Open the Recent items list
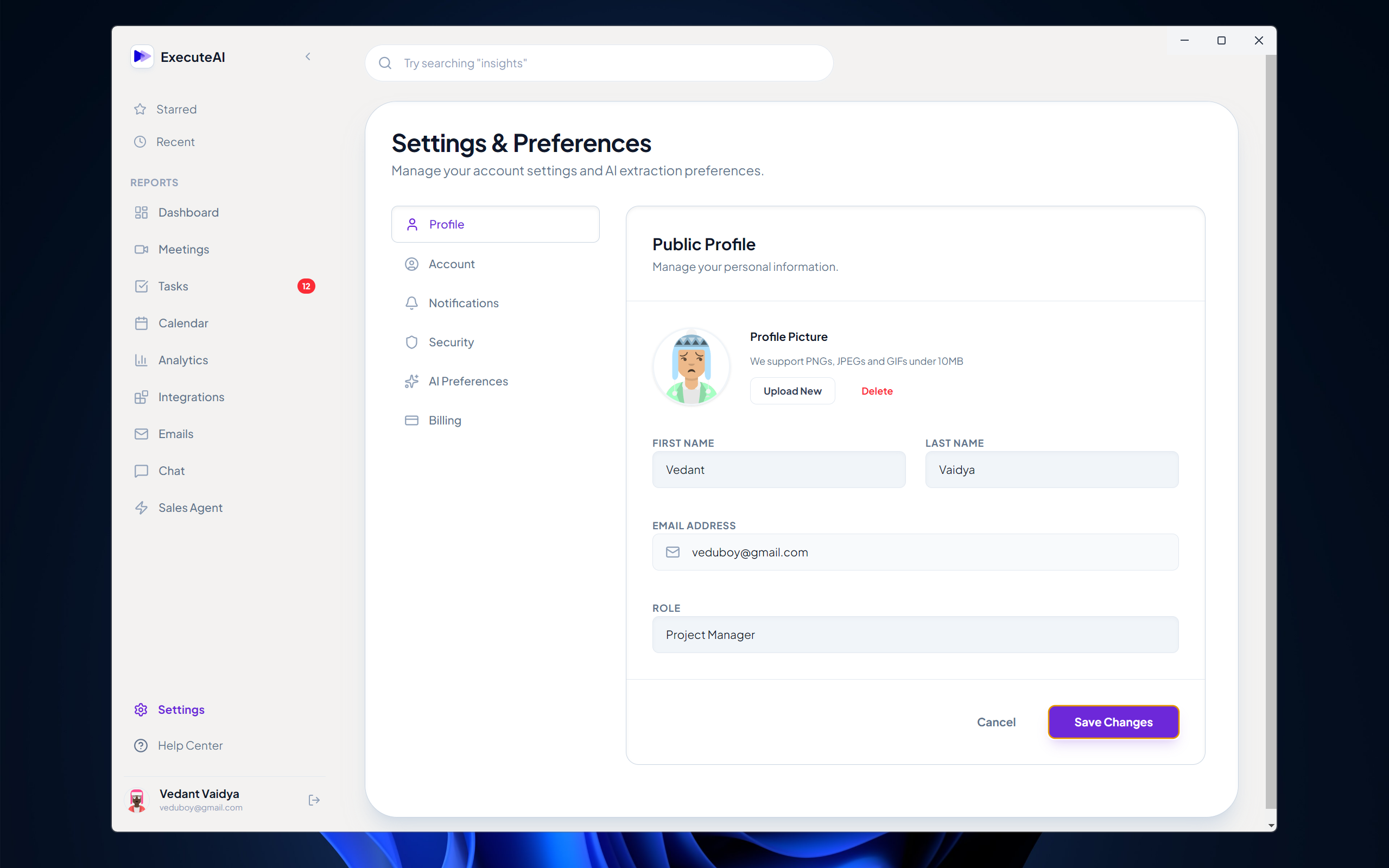Image resolution: width=1389 pixels, height=868 pixels. (x=174, y=142)
